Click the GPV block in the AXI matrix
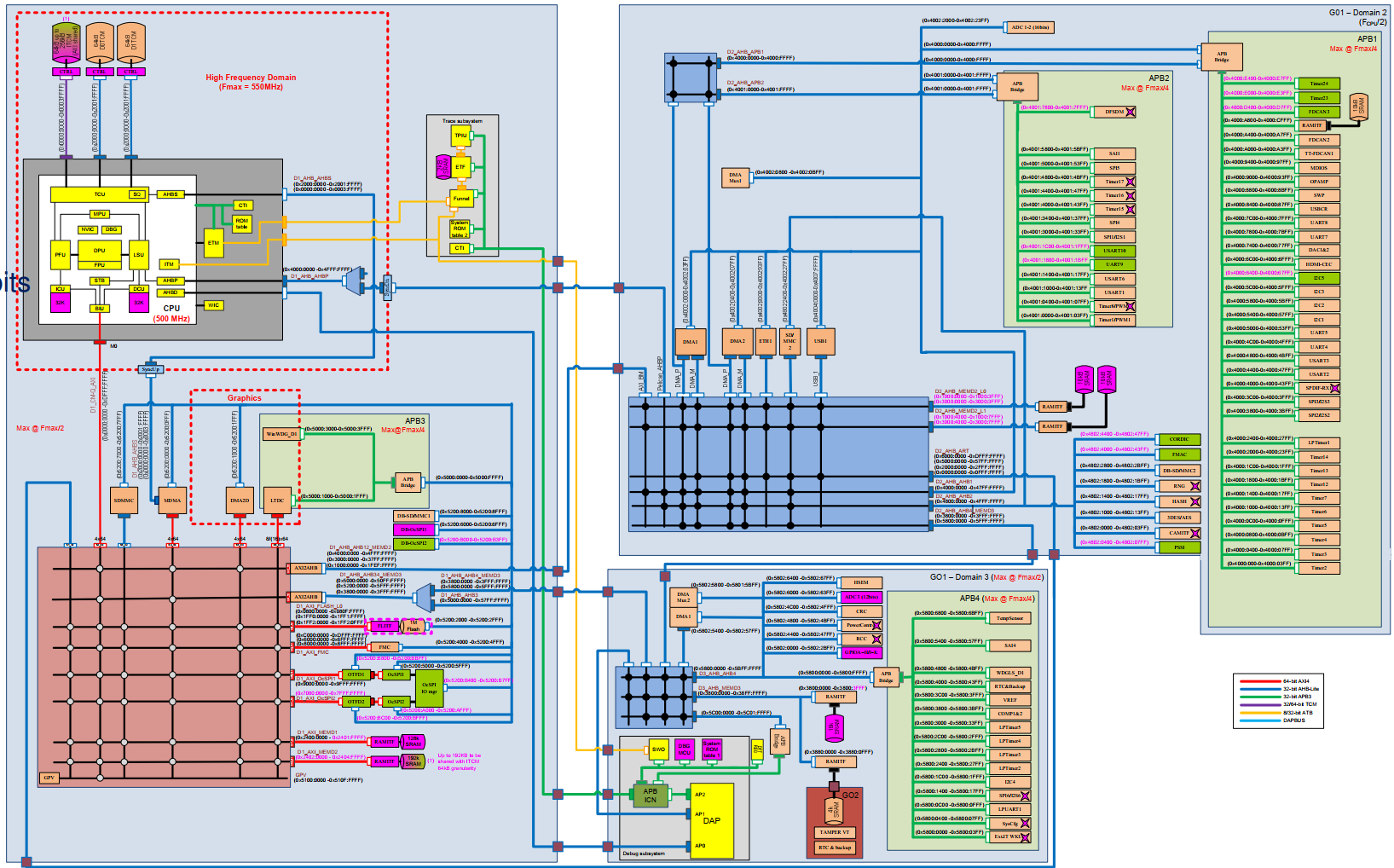The image size is (1394, 868). tap(49, 778)
